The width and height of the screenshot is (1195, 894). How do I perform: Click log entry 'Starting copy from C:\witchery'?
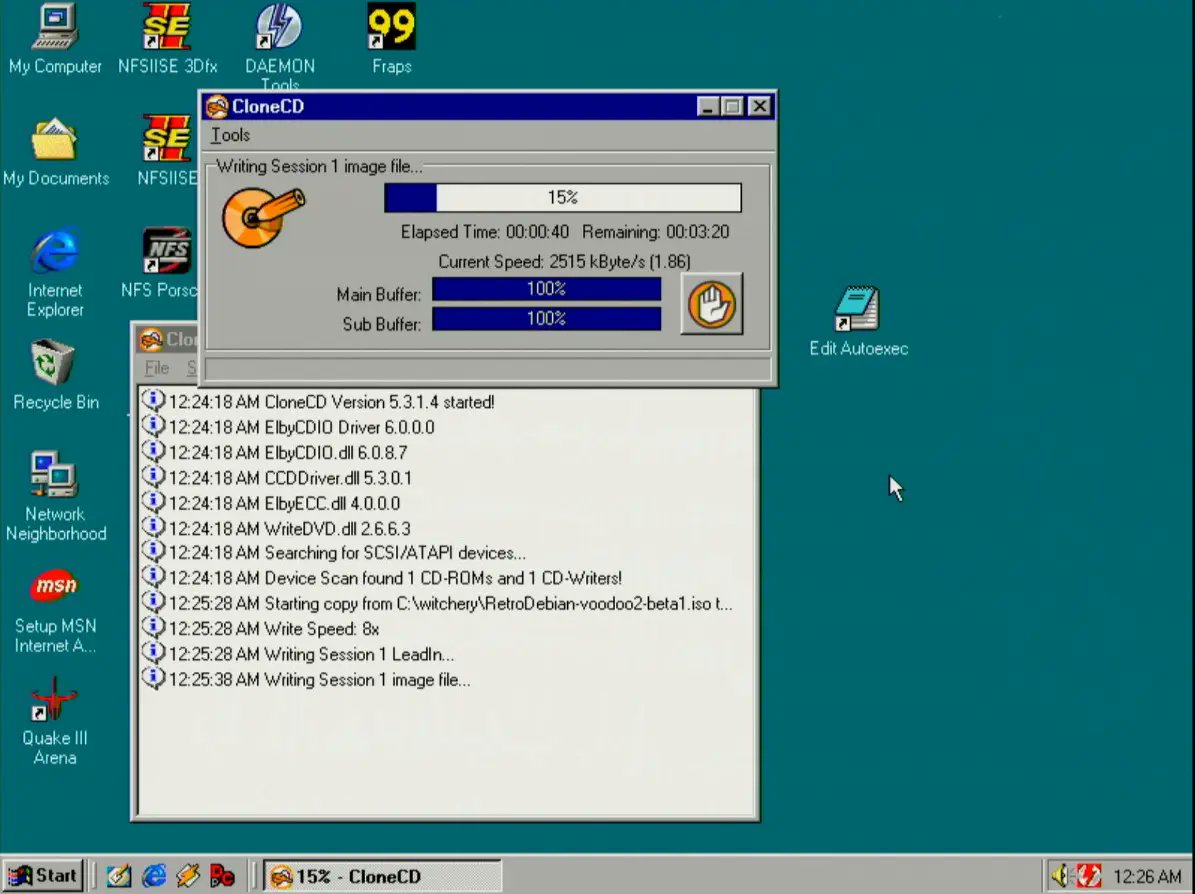(x=437, y=604)
